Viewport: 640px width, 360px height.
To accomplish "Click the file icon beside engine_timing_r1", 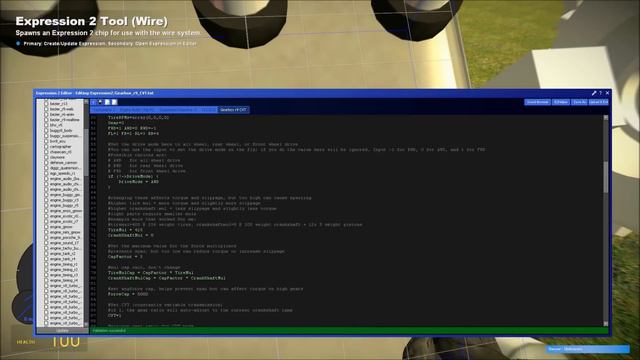I will point(46,264).
